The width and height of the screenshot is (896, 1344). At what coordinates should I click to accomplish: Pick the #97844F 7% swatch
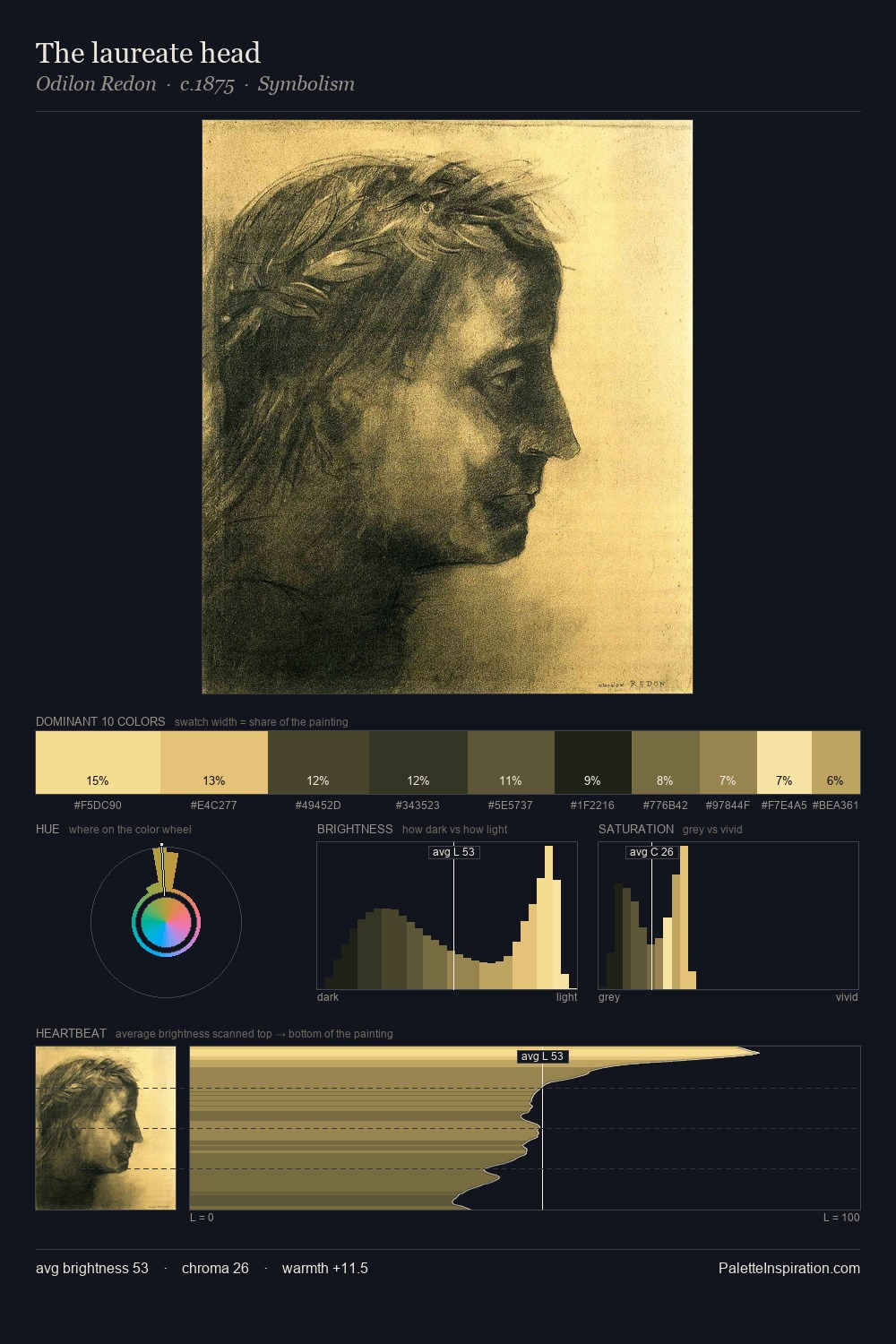pos(728,762)
